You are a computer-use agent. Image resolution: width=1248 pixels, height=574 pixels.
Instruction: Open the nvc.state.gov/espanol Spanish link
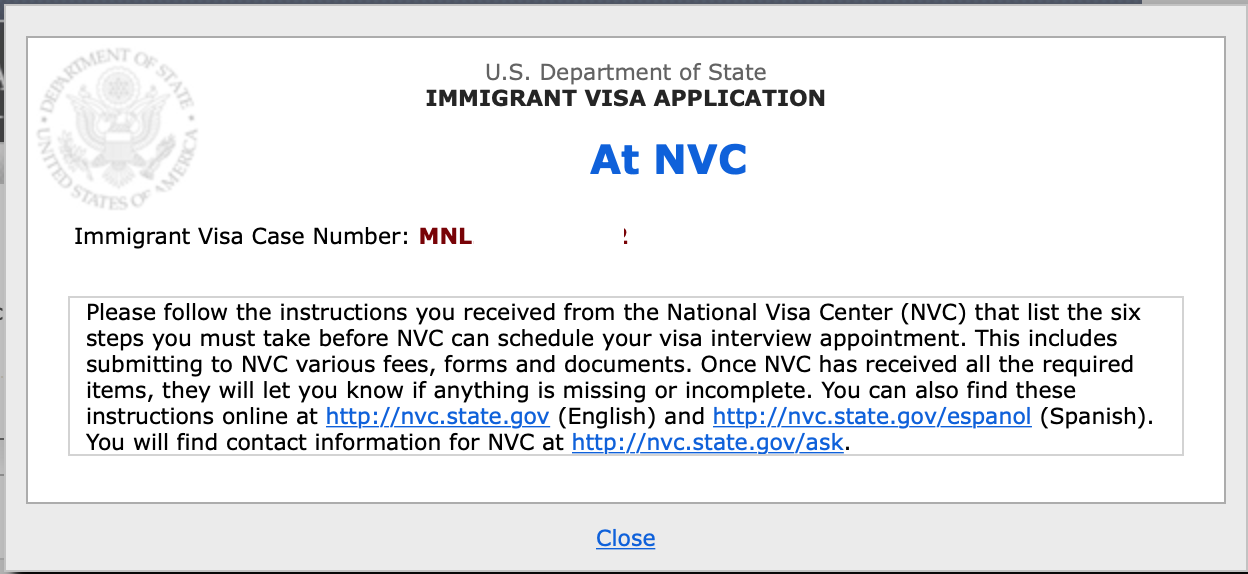pos(872,416)
